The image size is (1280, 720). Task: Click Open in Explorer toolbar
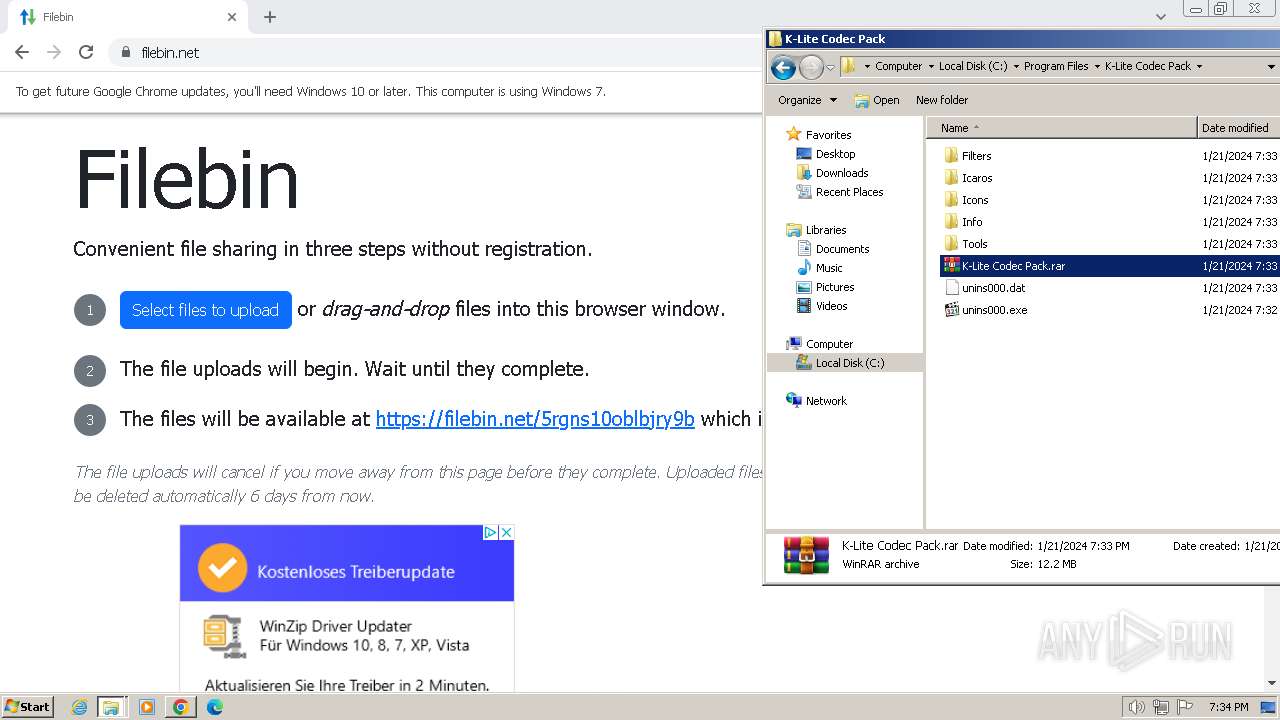pyautogui.click(x=877, y=100)
